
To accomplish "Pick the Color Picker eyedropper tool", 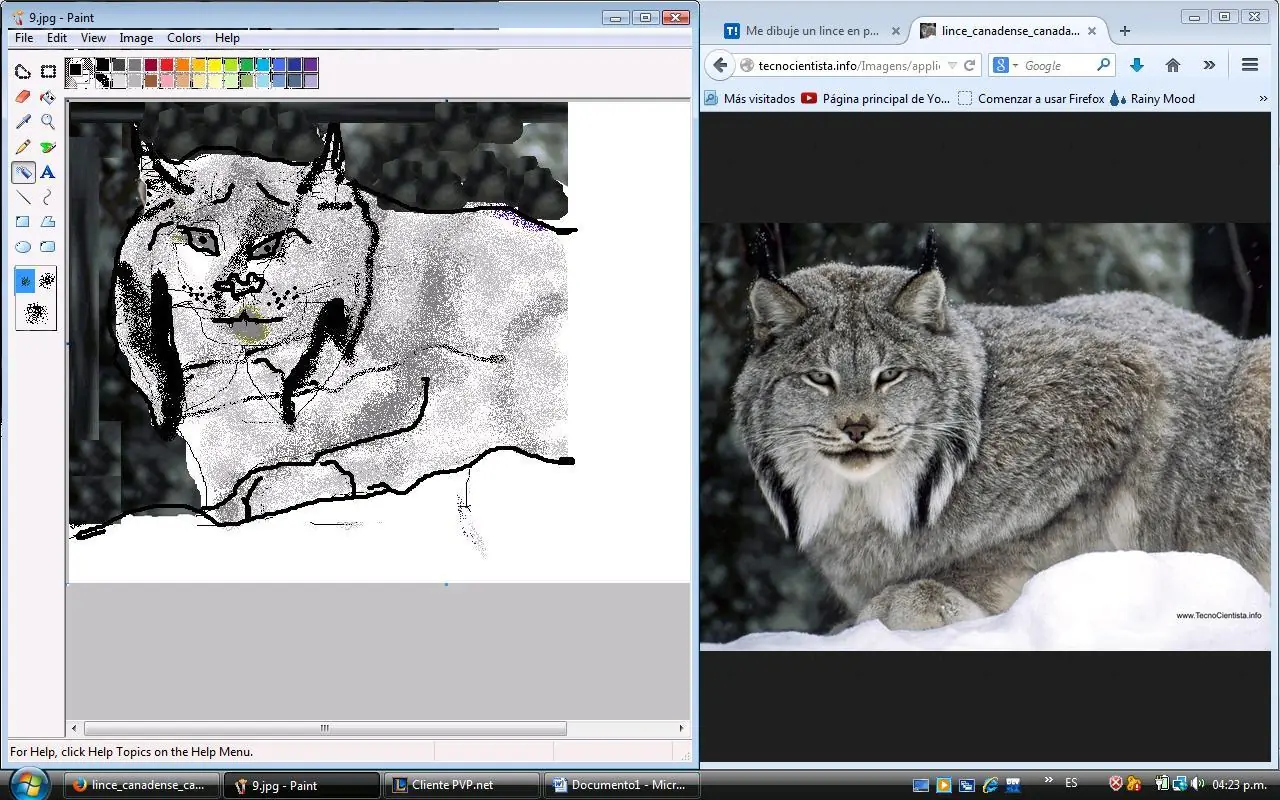I will (x=23, y=122).
